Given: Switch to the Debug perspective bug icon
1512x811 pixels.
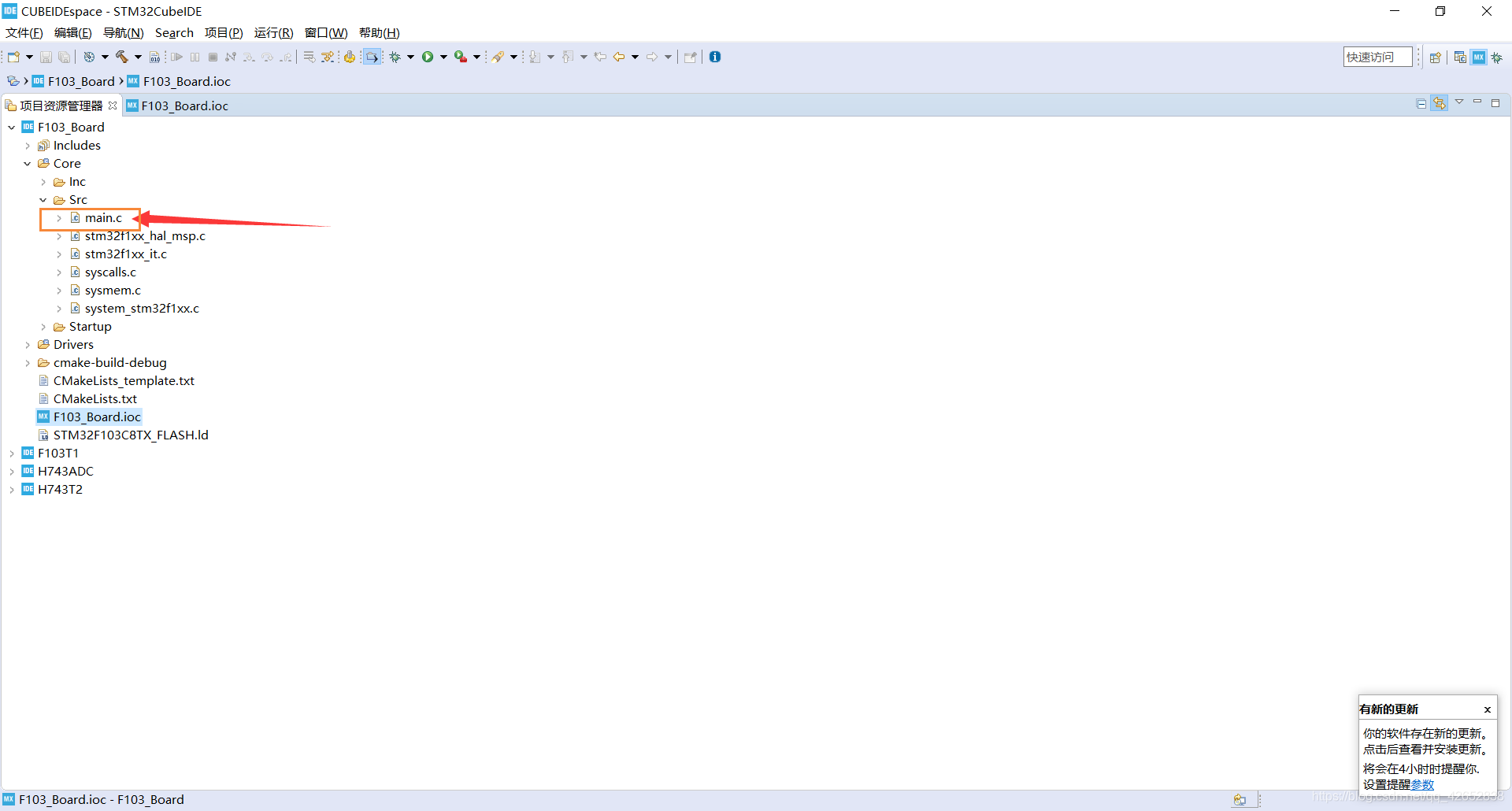Looking at the screenshot, I should (x=1497, y=57).
